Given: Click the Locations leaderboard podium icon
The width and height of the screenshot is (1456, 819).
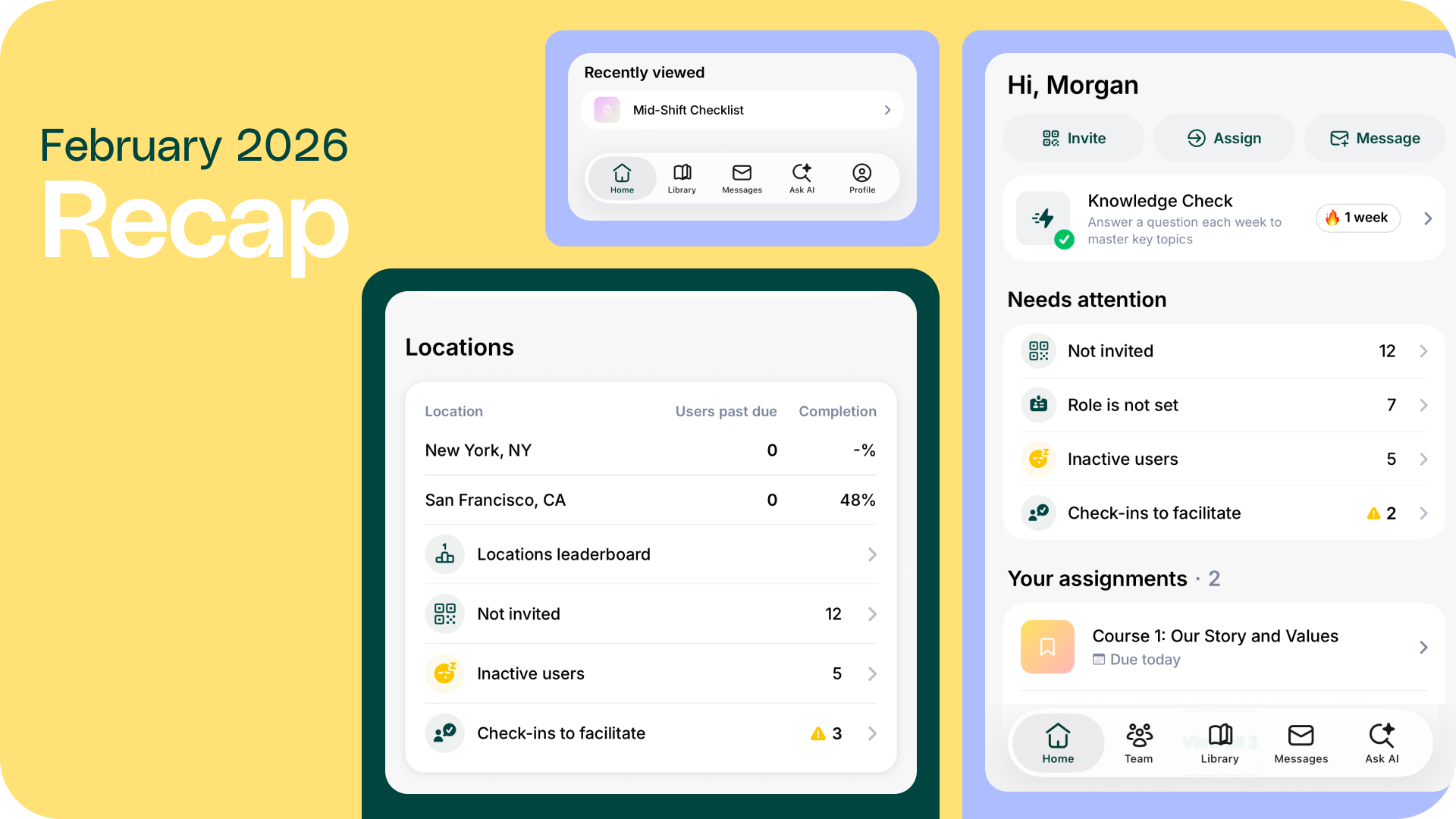Looking at the screenshot, I should (x=444, y=554).
